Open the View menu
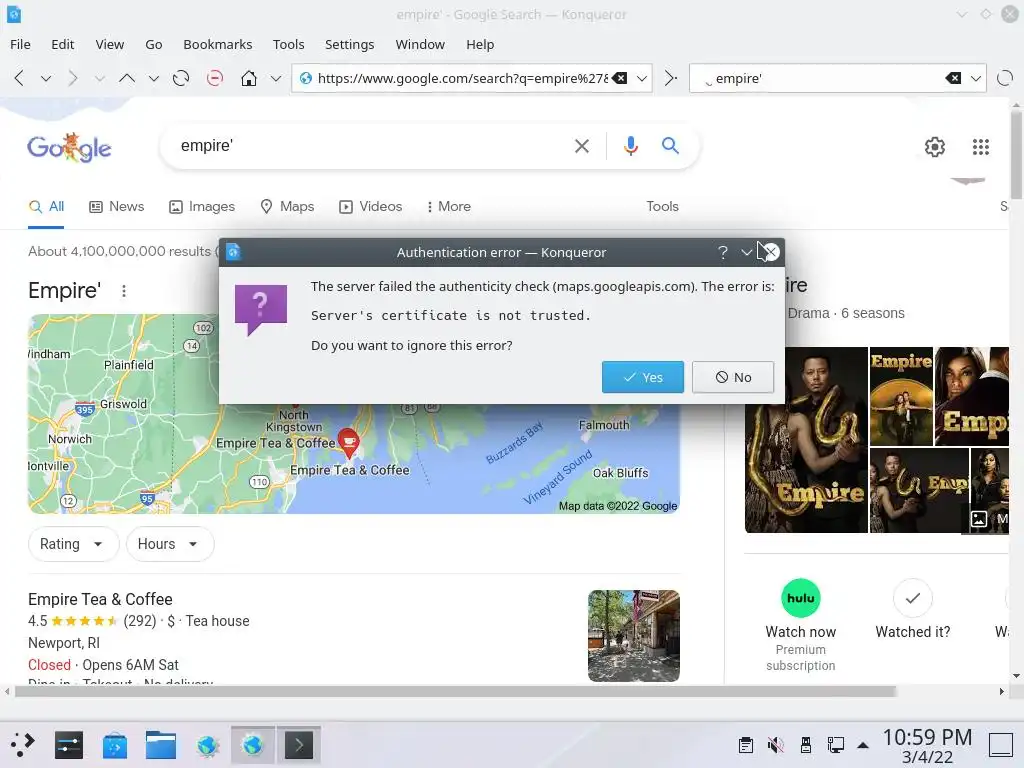1024x768 pixels. (110, 44)
